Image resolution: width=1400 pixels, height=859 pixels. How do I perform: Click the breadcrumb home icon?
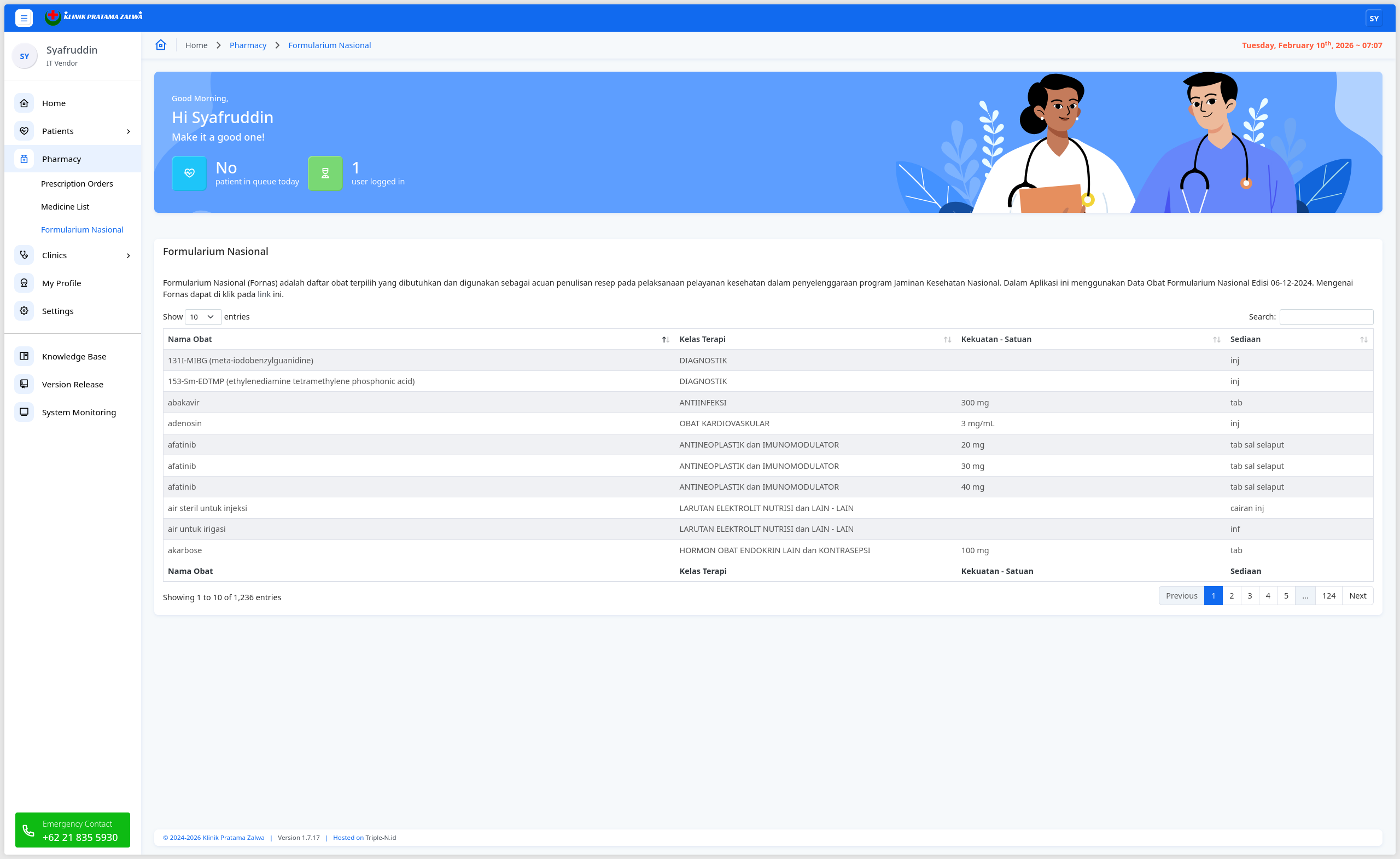[161, 45]
